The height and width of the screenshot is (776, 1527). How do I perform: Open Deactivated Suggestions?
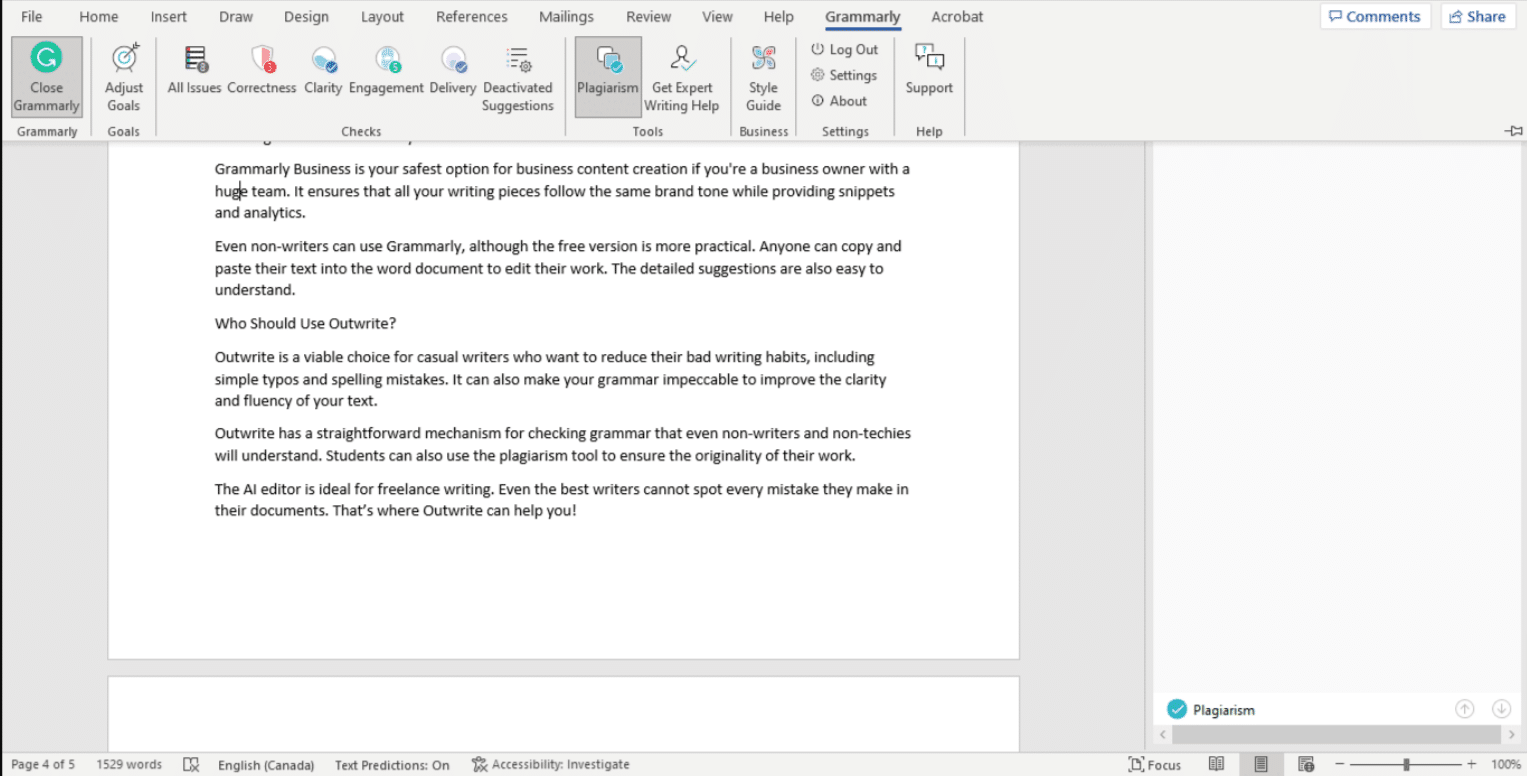(x=518, y=78)
